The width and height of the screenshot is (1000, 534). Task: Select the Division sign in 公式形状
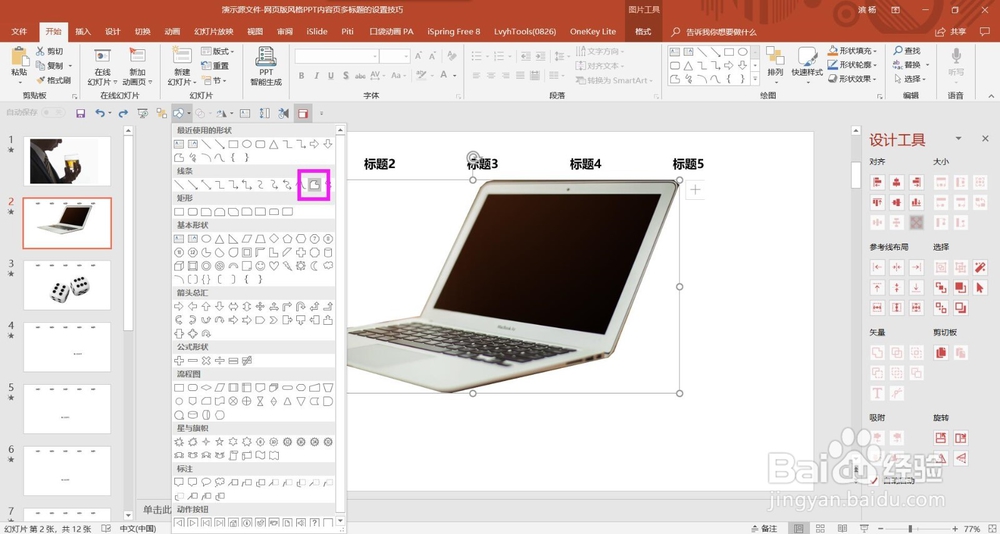(x=220, y=360)
